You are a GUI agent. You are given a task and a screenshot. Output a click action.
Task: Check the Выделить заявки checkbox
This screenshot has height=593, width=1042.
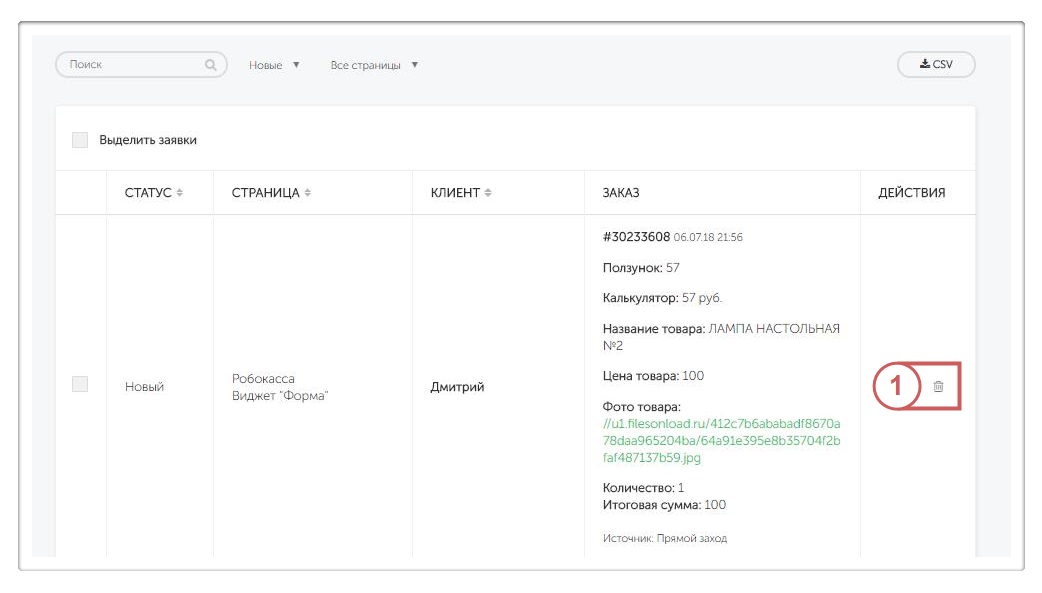click(80, 140)
